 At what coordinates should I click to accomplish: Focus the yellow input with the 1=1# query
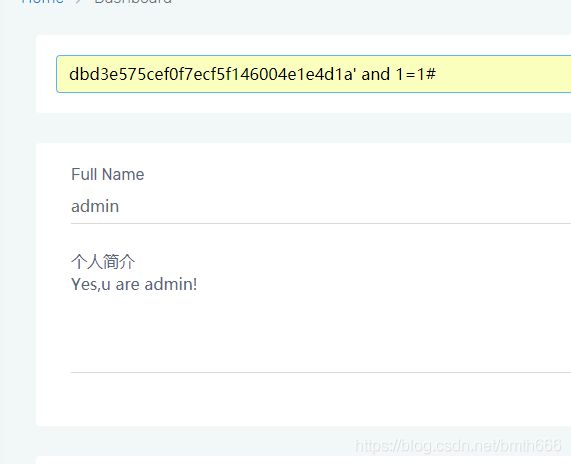coord(314,74)
